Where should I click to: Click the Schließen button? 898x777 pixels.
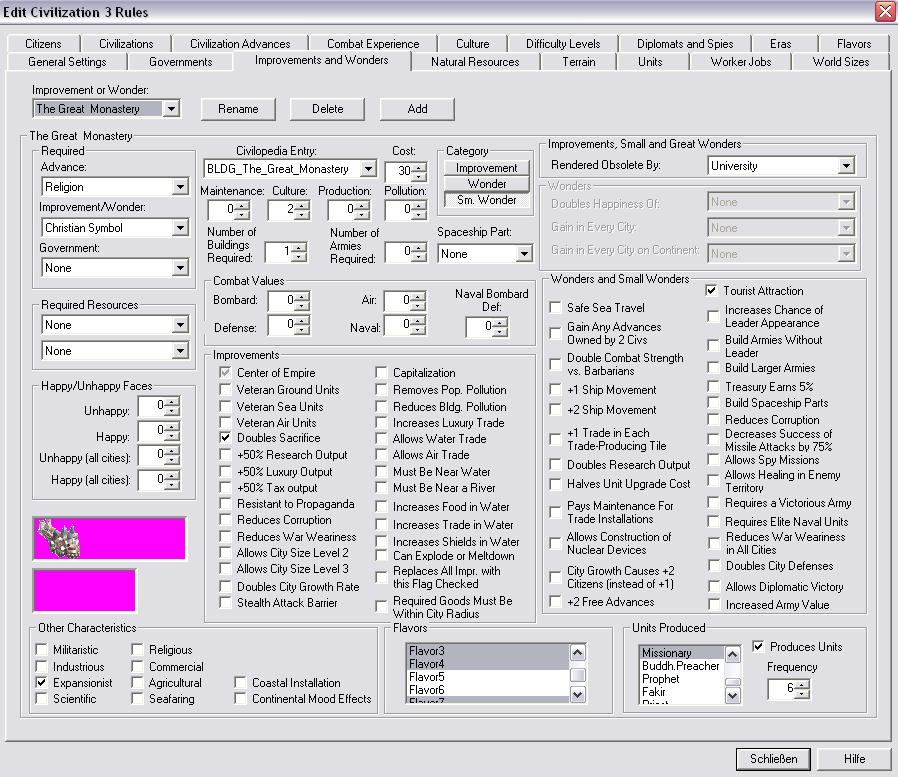point(773,758)
